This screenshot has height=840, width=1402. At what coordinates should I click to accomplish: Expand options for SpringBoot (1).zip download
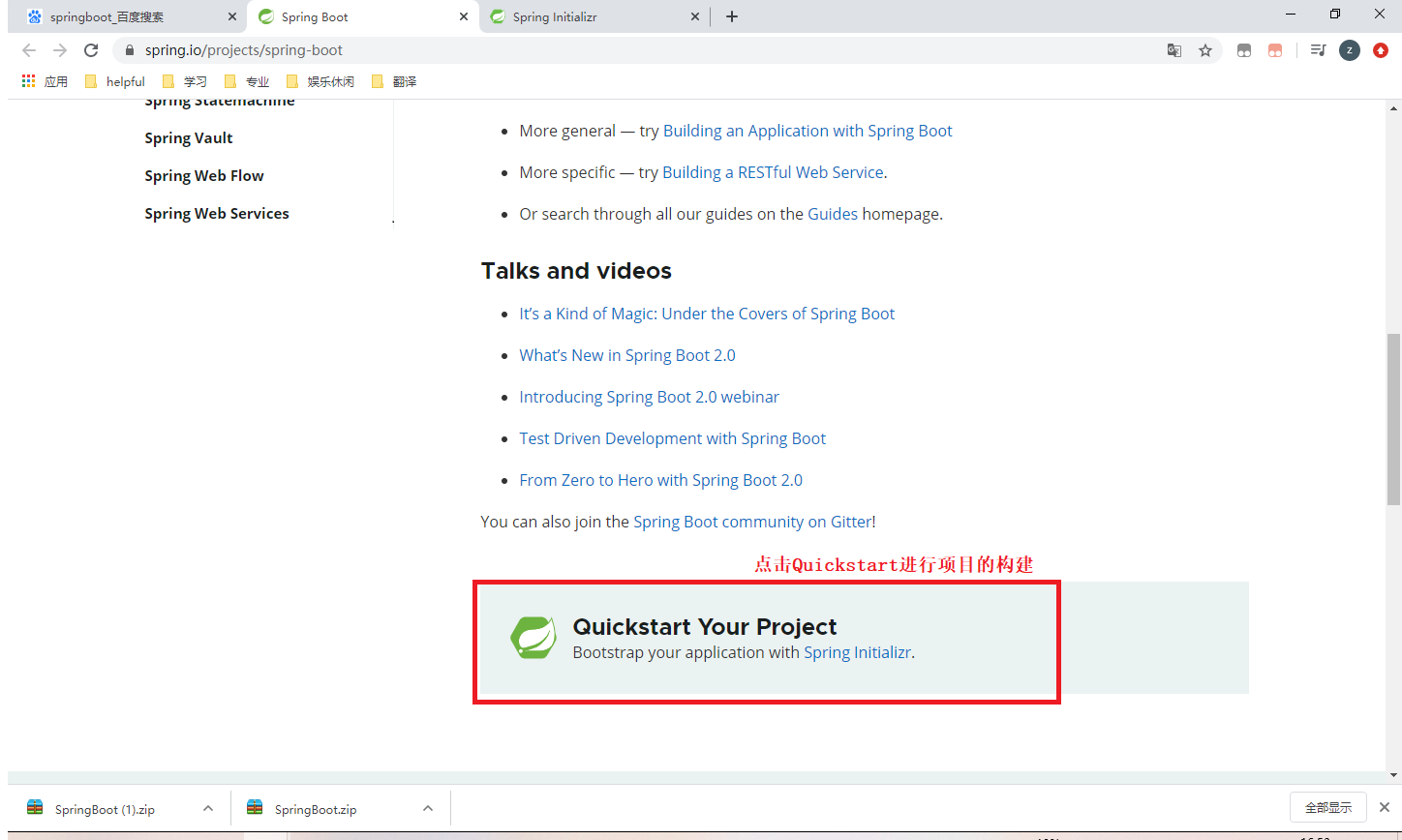(207, 808)
